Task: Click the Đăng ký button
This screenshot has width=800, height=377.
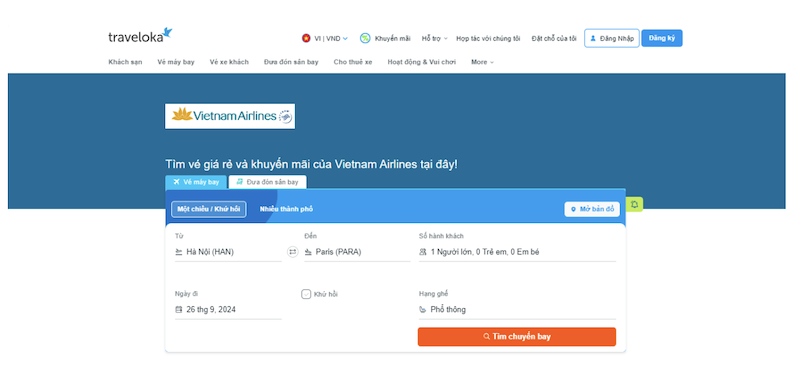Action: (662, 38)
